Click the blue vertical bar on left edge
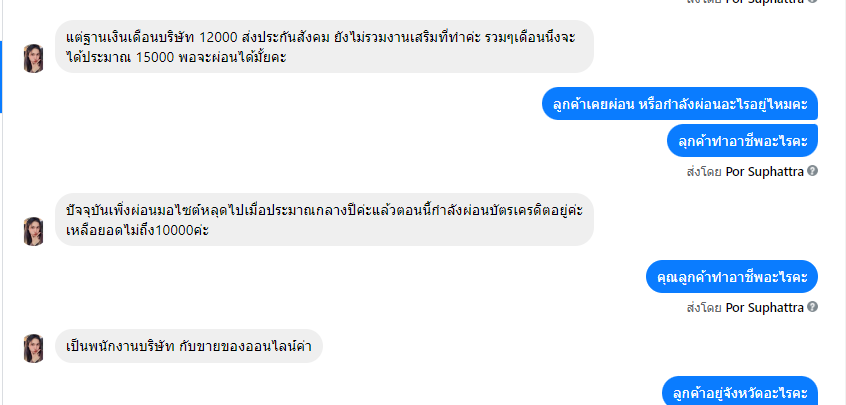Viewport: 846px width, 405px height. [x=2, y=75]
